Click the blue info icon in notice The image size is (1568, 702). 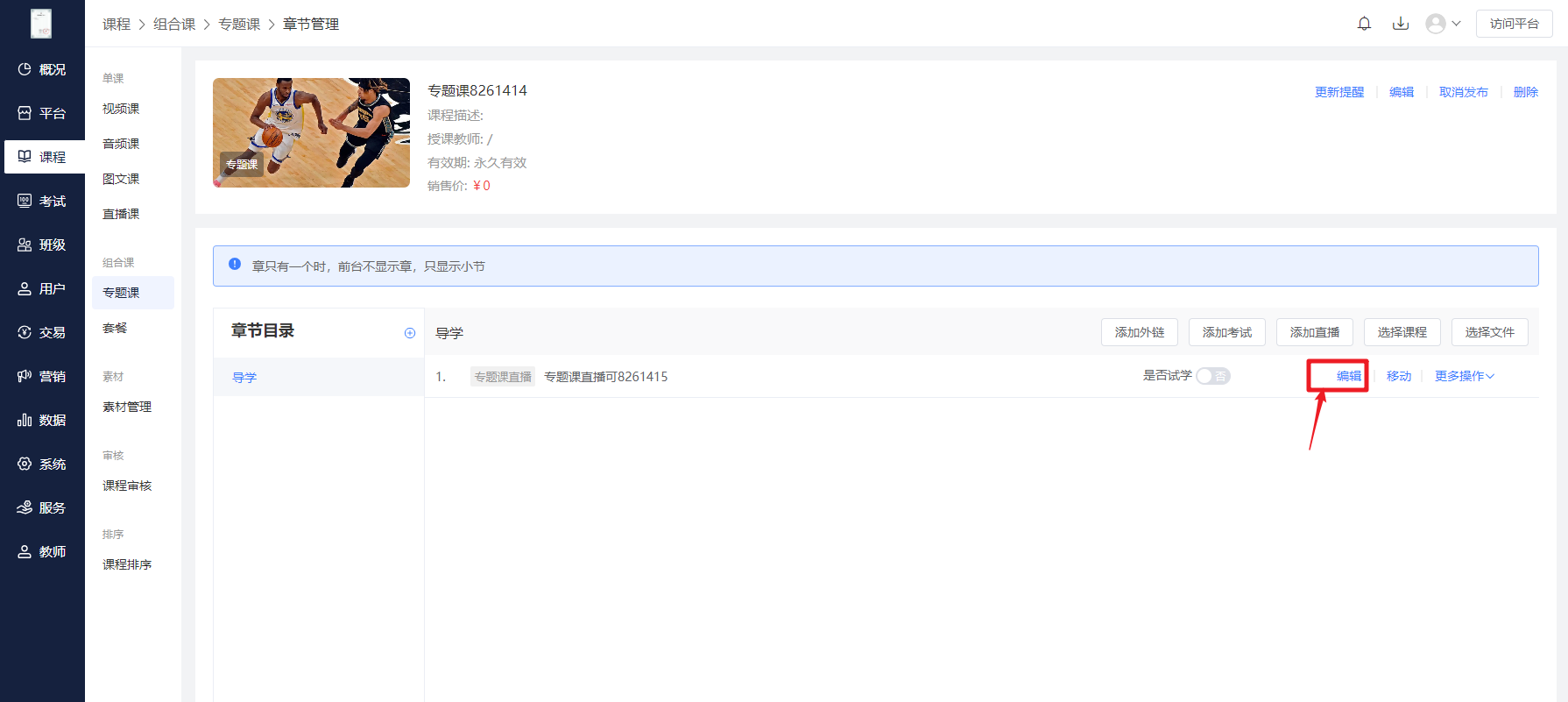(x=235, y=264)
